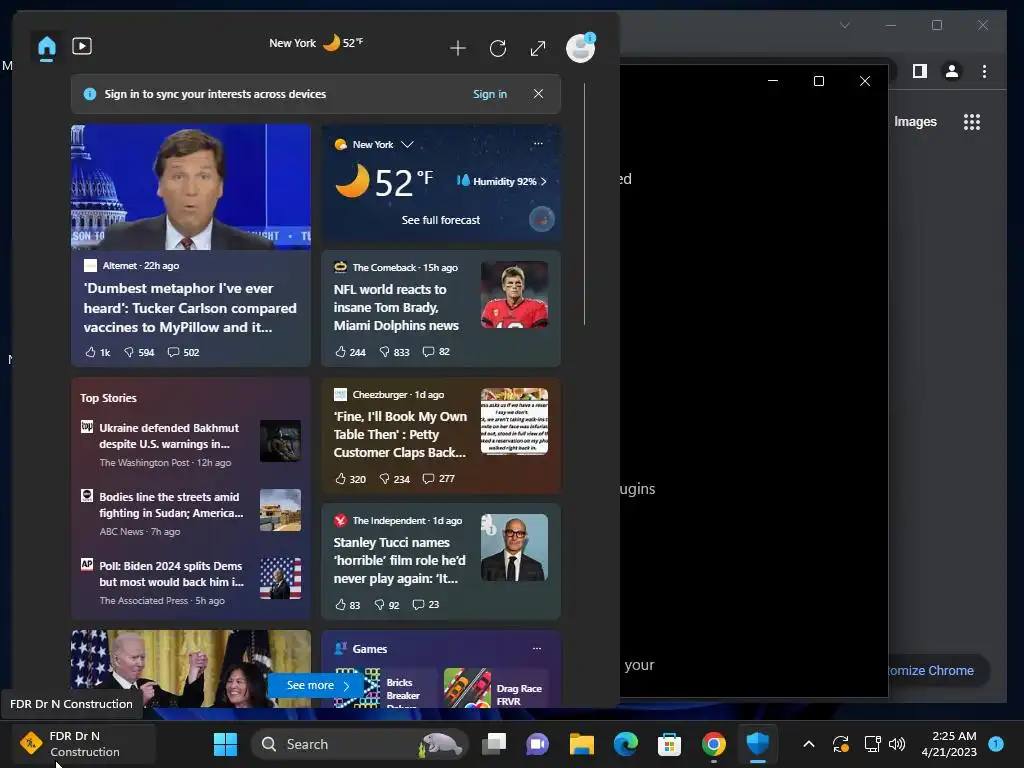Open the Drag Race FRVR game

pos(496,688)
